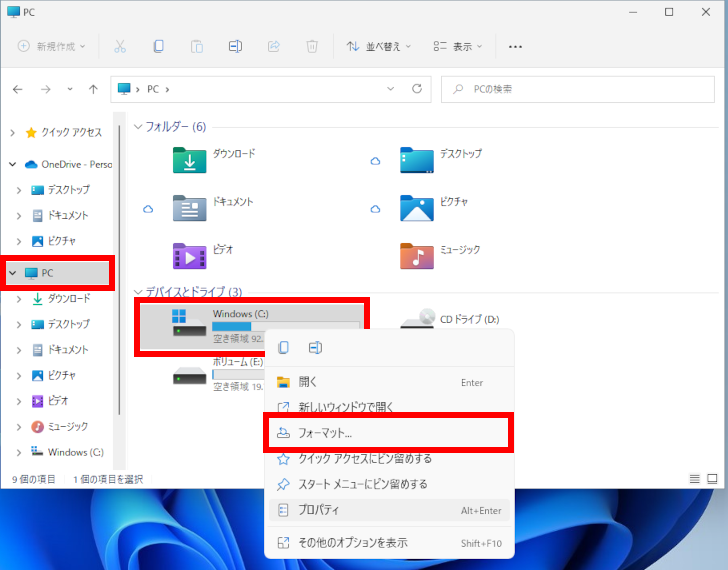Open the 表示 view dropdown
Viewport: 728px width, 570px height.
coord(458,46)
